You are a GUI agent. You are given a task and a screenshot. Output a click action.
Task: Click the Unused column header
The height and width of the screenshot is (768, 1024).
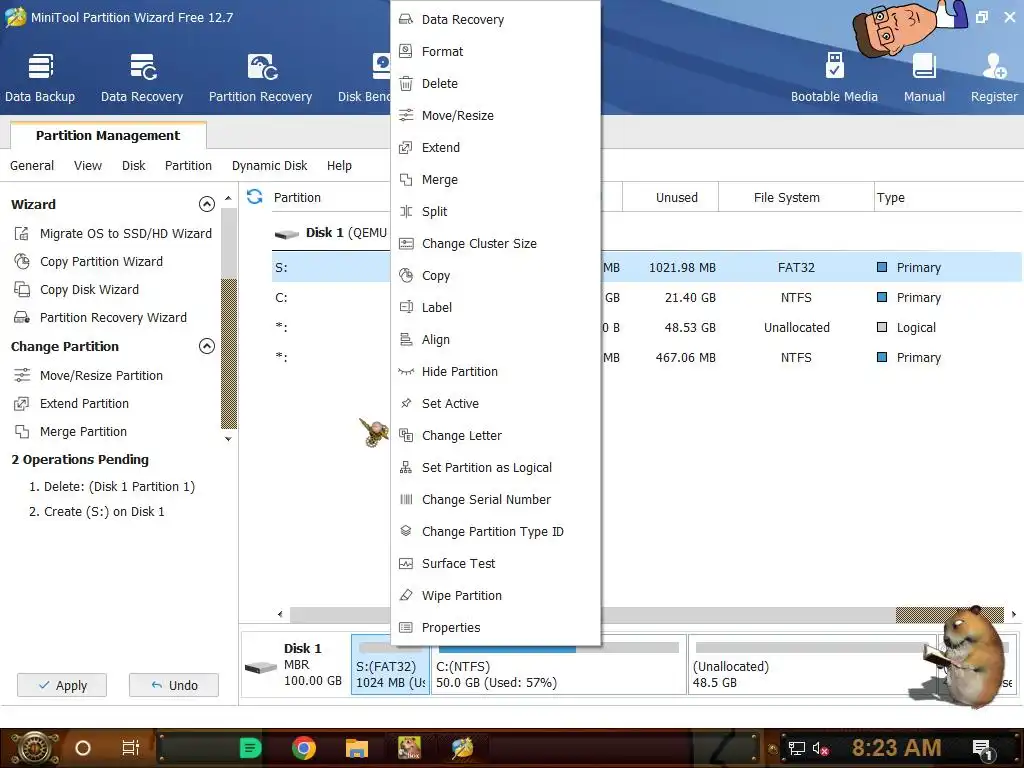[671, 197]
